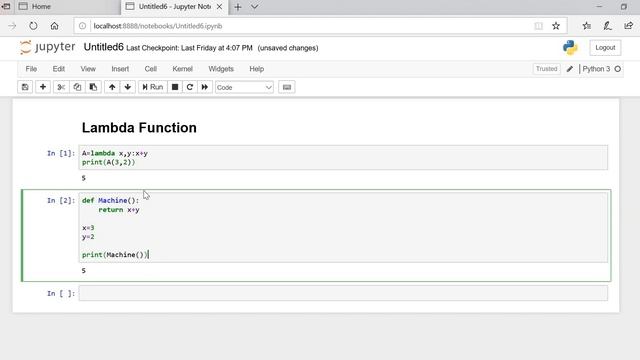640x360 pixels.
Task: Open a new browser tab with plus
Action: pyautogui.click(x=238, y=7)
